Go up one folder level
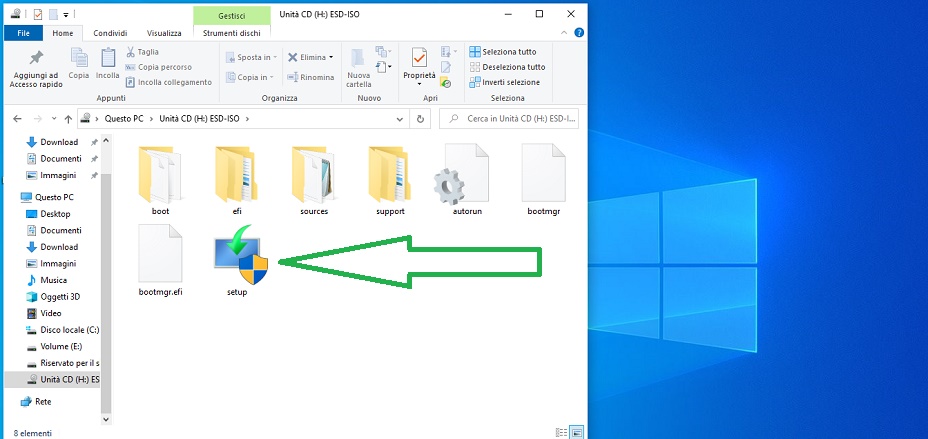 tap(68, 119)
